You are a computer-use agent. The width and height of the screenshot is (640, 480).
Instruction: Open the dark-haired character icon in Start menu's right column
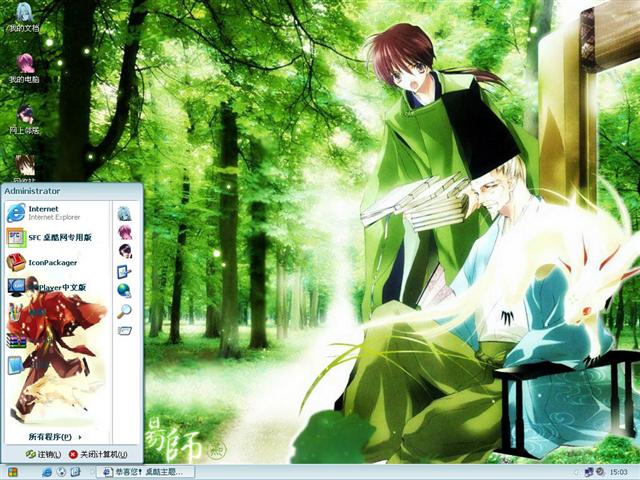coord(124,251)
